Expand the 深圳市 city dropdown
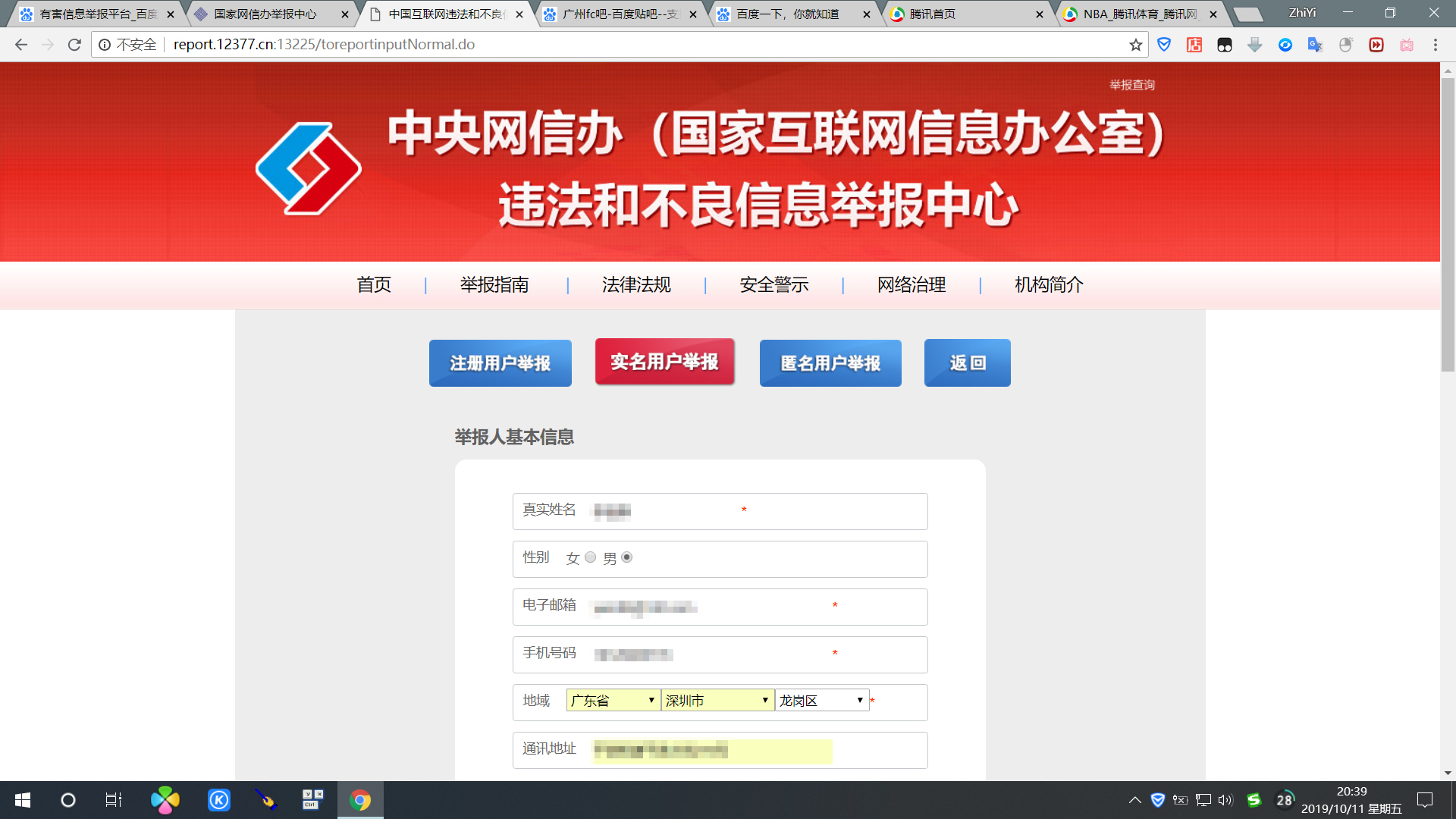Screen dimensions: 1456x819 click(x=717, y=700)
